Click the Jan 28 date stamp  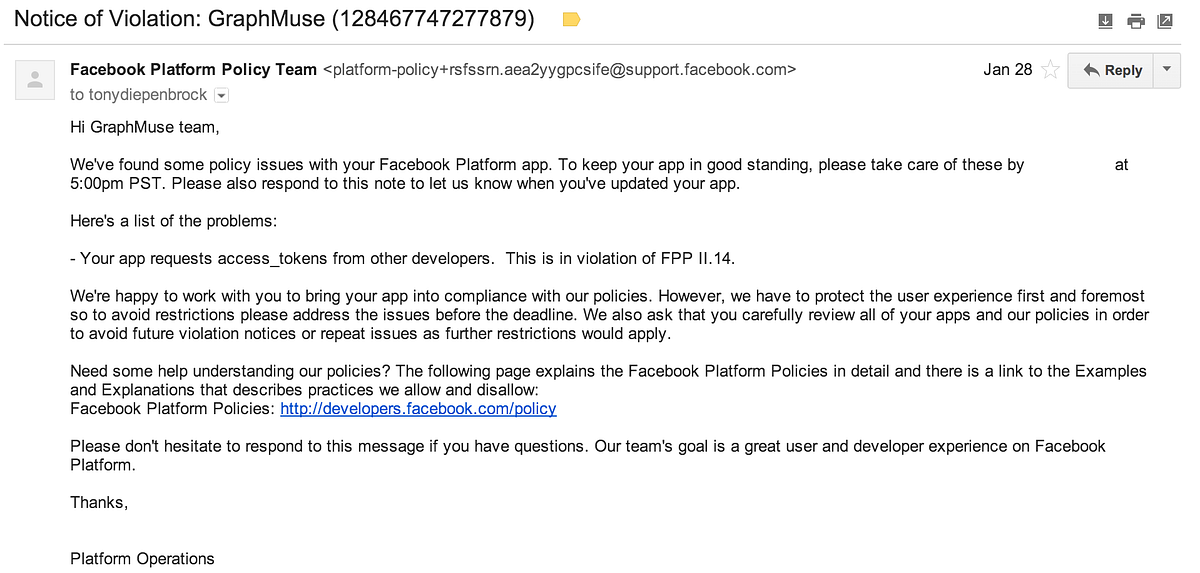1007,70
